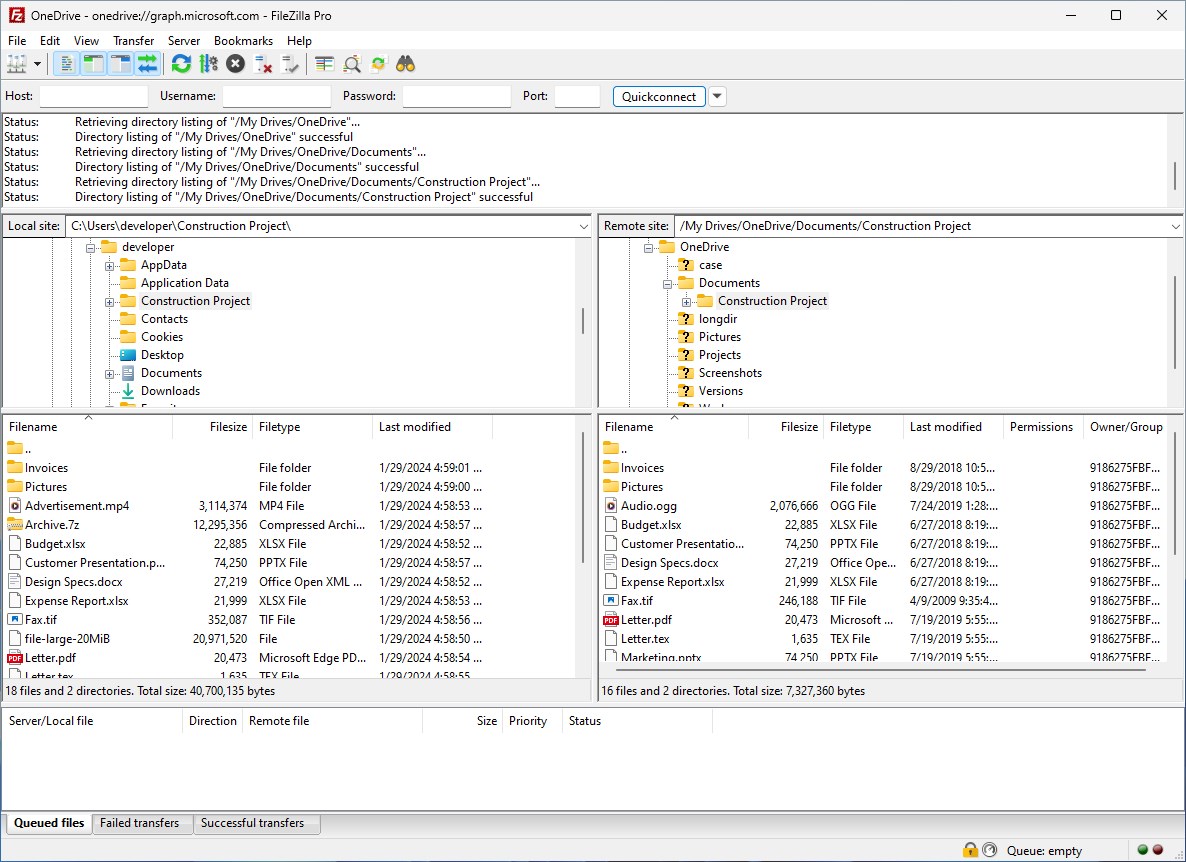Image resolution: width=1186 pixels, height=862 pixels.
Task: Toggle processing of the transfer queue
Action: click(208, 63)
